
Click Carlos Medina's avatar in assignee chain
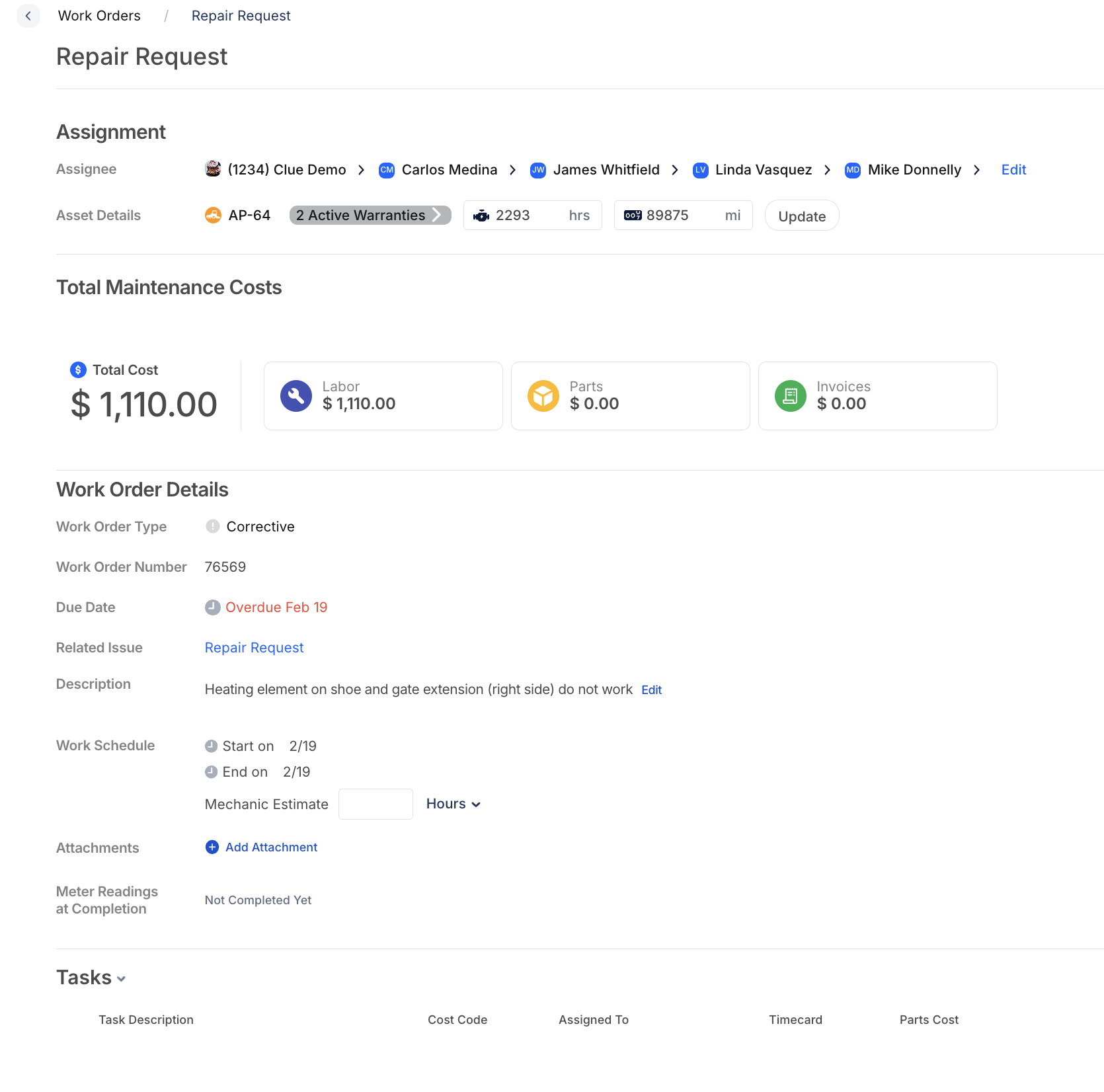(386, 170)
